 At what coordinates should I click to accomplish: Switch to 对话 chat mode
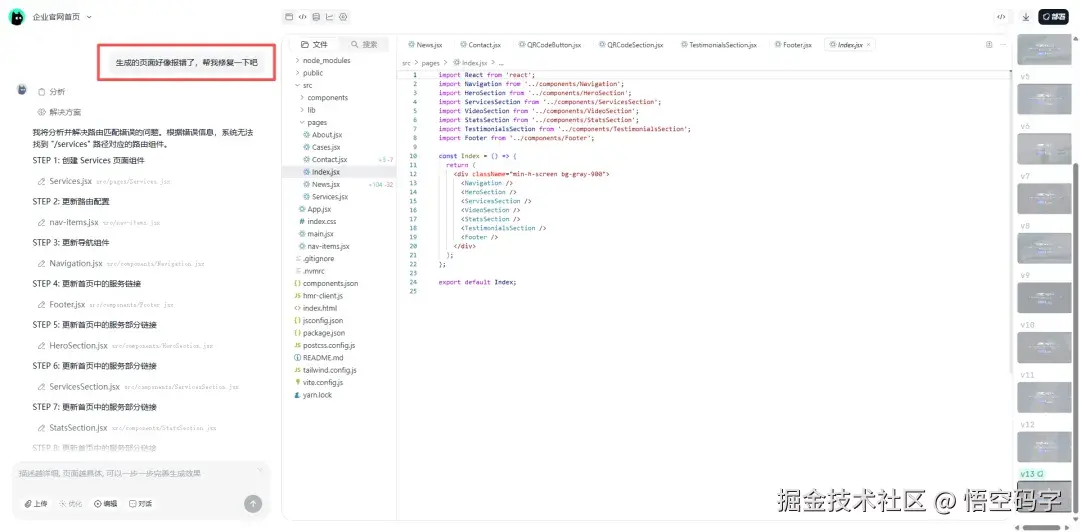tap(141, 504)
